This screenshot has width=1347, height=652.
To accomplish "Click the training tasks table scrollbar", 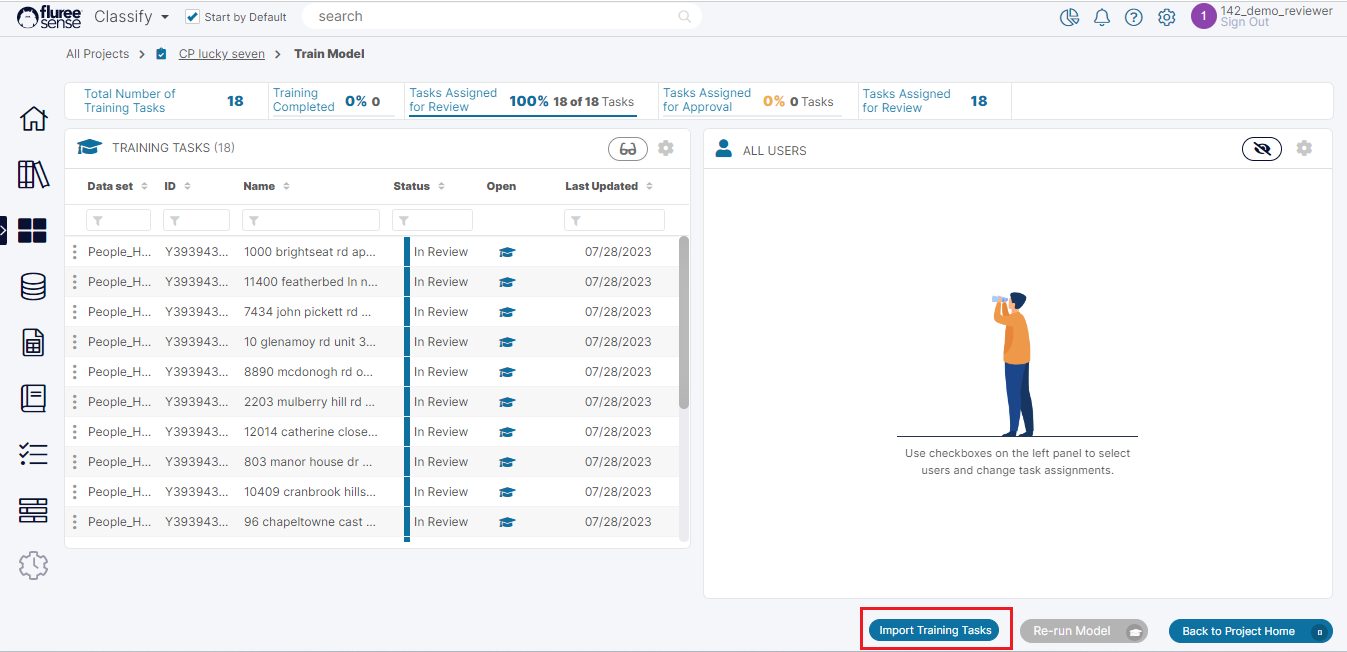I will click(x=684, y=320).
